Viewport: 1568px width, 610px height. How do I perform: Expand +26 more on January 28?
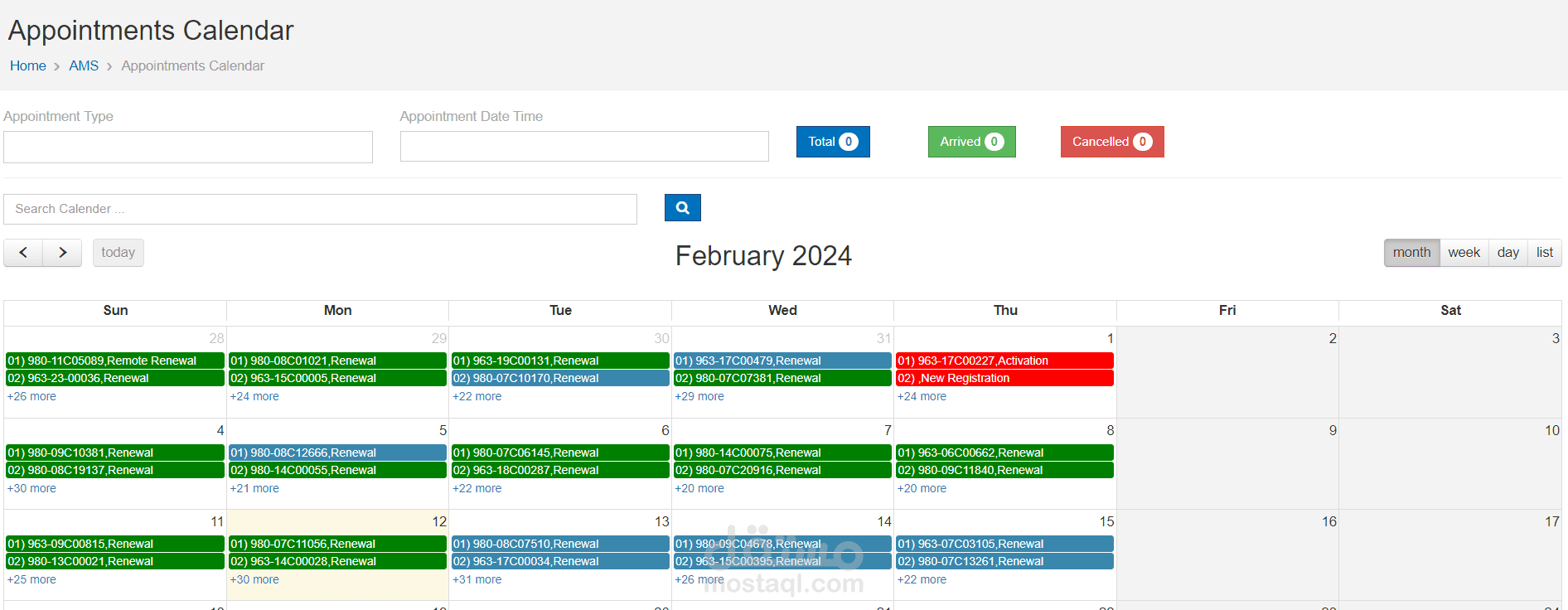(x=31, y=396)
